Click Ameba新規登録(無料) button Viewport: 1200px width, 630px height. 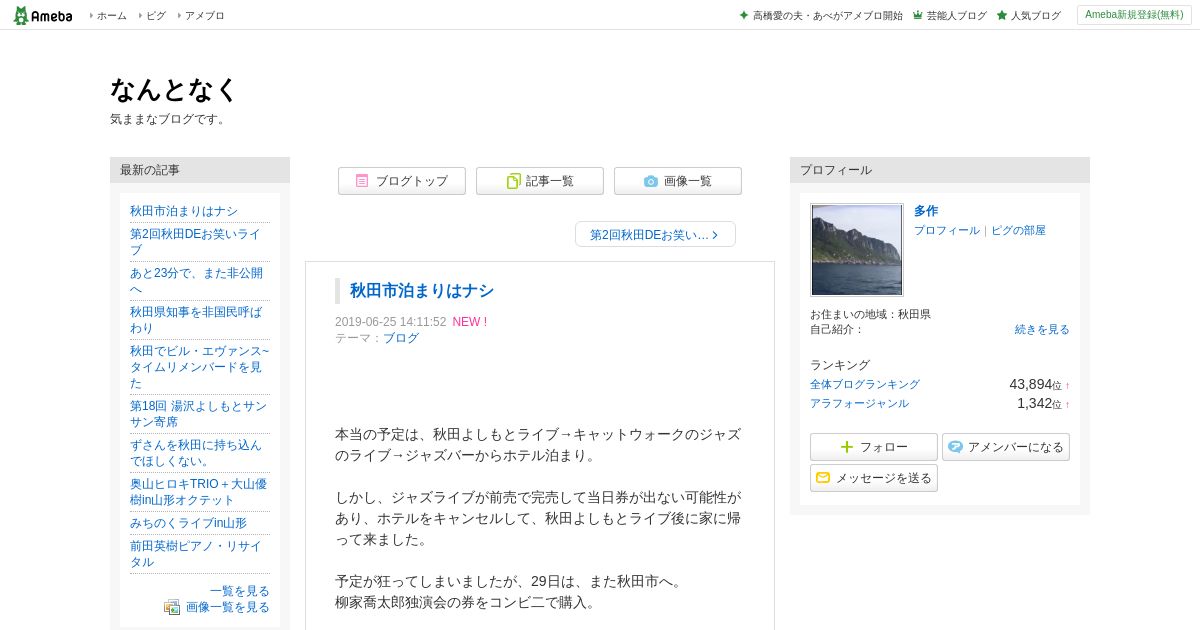point(1134,15)
